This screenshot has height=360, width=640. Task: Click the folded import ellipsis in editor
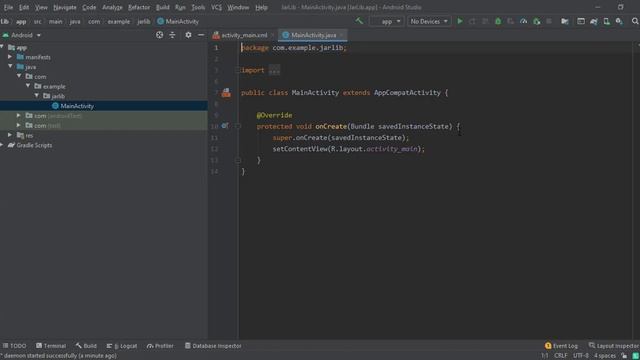click(x=274, y=70)
